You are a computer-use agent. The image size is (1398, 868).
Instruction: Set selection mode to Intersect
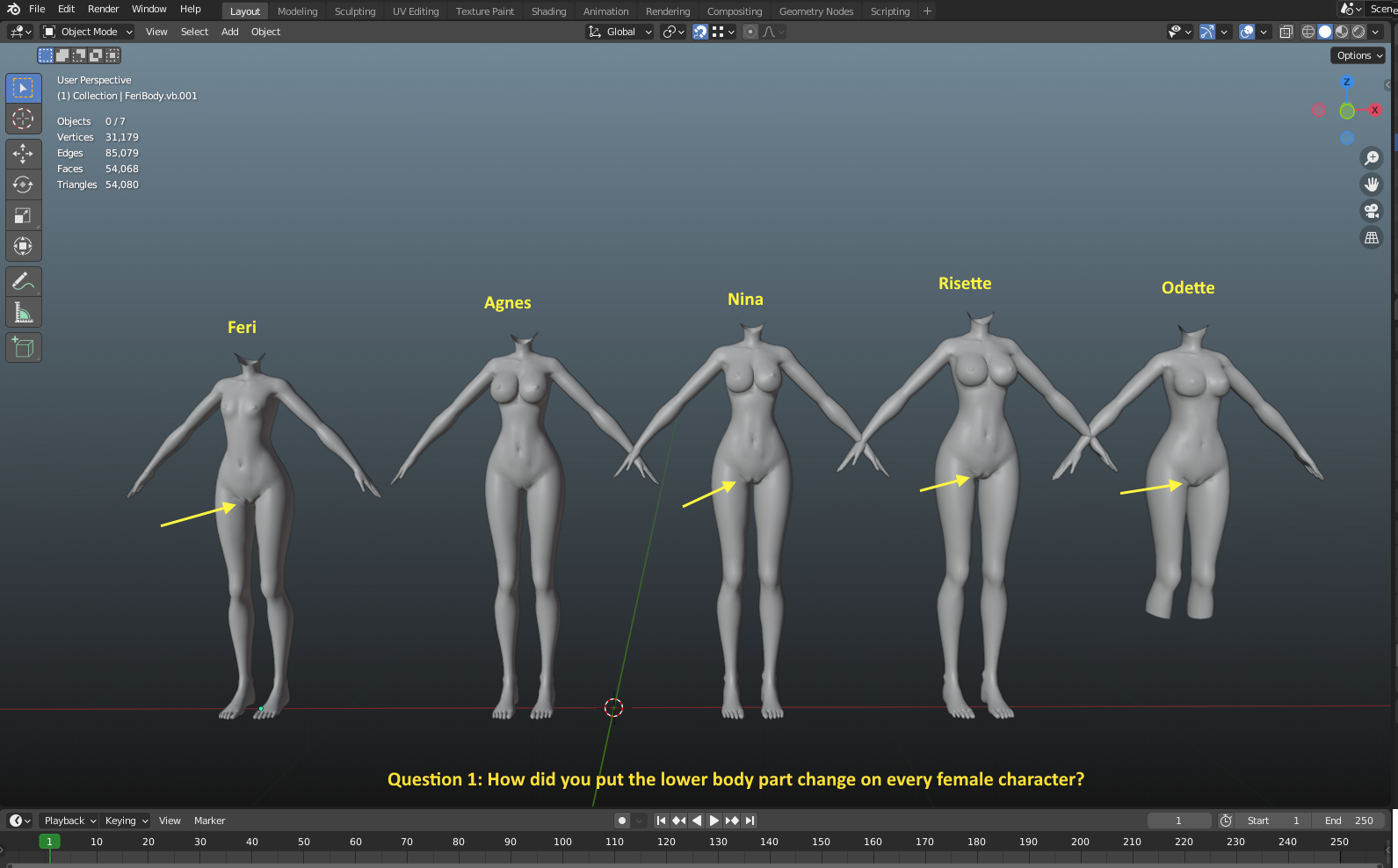point(112,55)
